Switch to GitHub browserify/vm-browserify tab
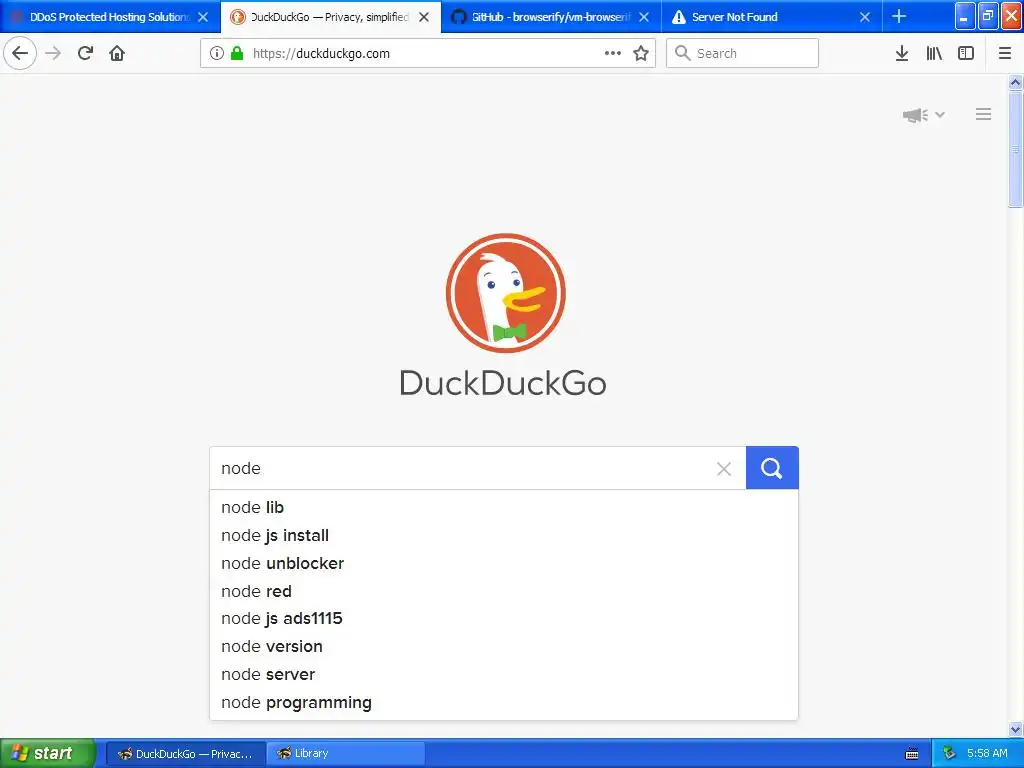This screenshot has height=768, width=1024. 551,17
